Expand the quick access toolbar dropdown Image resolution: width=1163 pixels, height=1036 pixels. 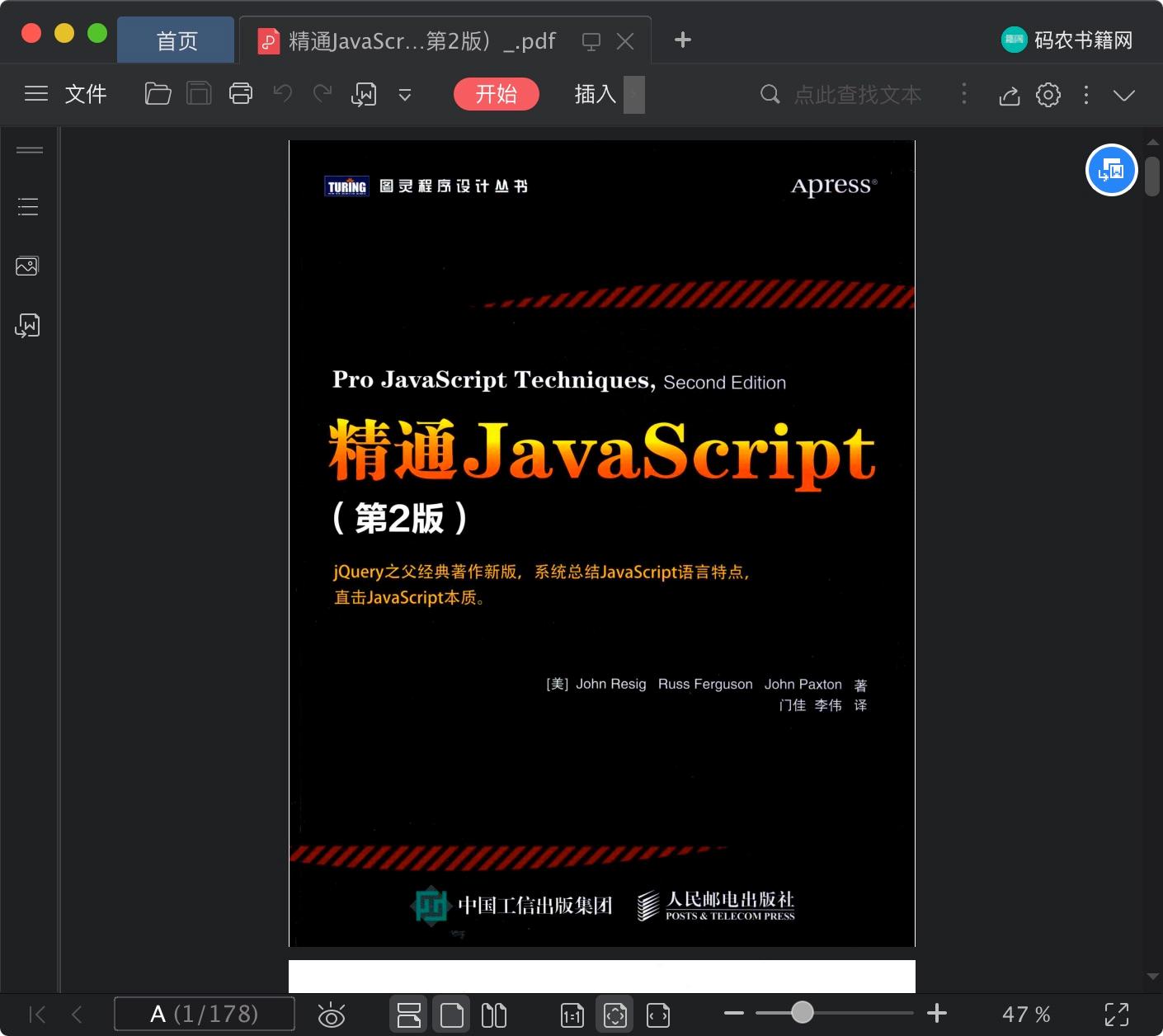pos(405,95)
